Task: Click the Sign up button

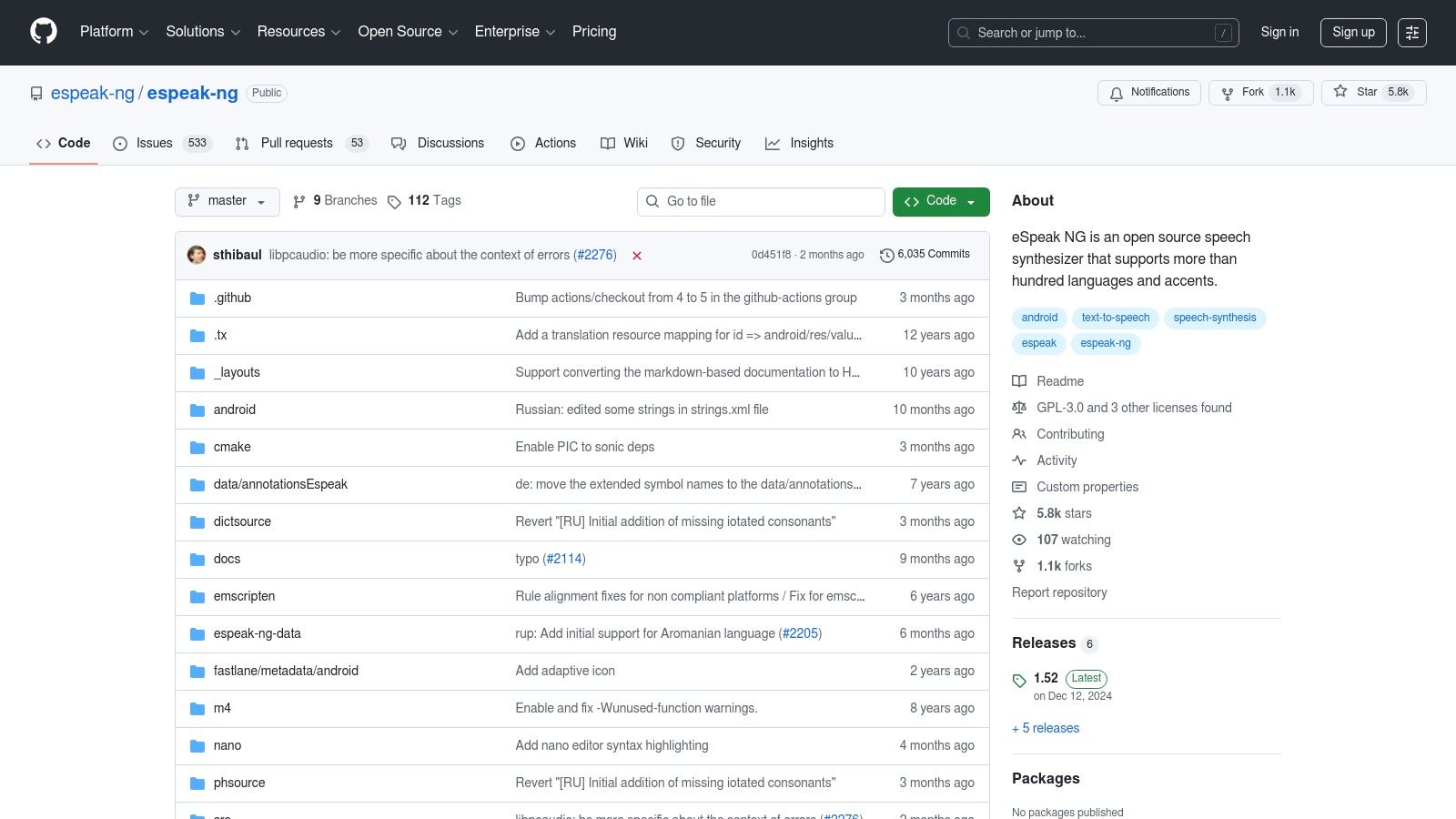Action: pyautogui.click(x=1353, y=33)
